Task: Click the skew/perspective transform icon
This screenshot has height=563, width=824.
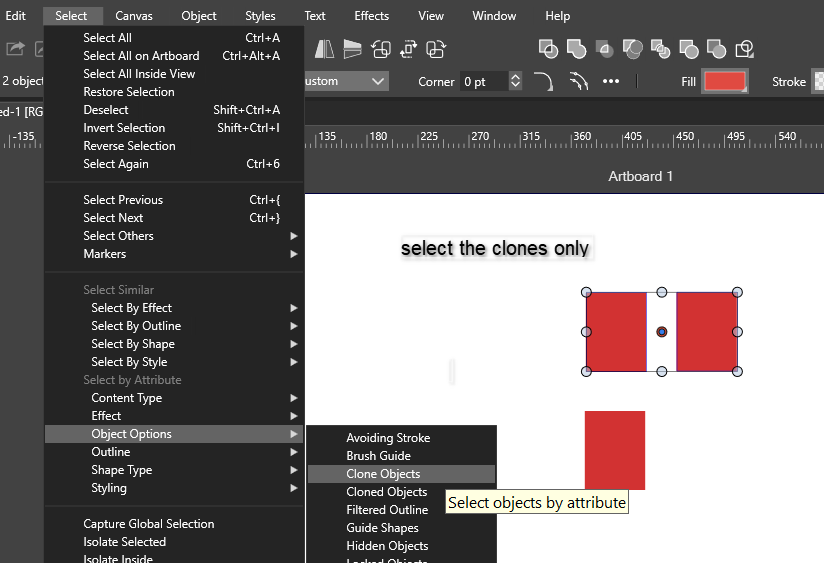Action: click(352, 48)
